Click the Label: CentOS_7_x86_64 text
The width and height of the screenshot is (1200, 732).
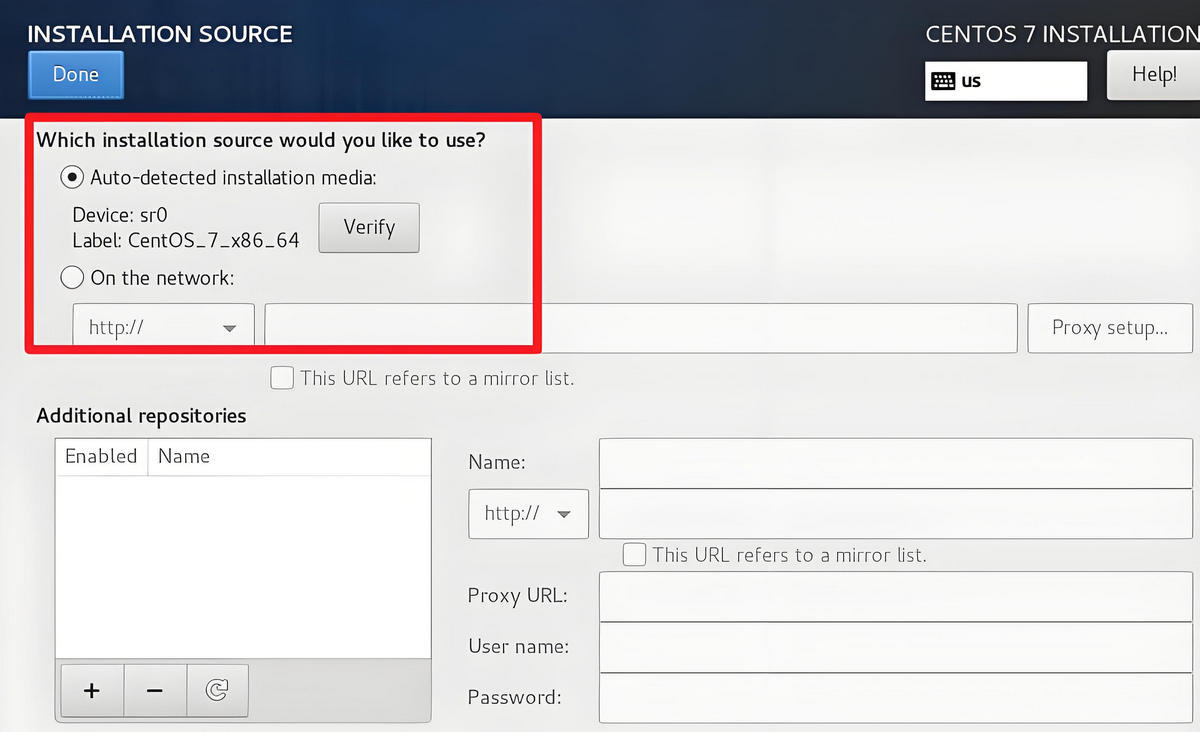pyautogui.click(x=186, y=241)
